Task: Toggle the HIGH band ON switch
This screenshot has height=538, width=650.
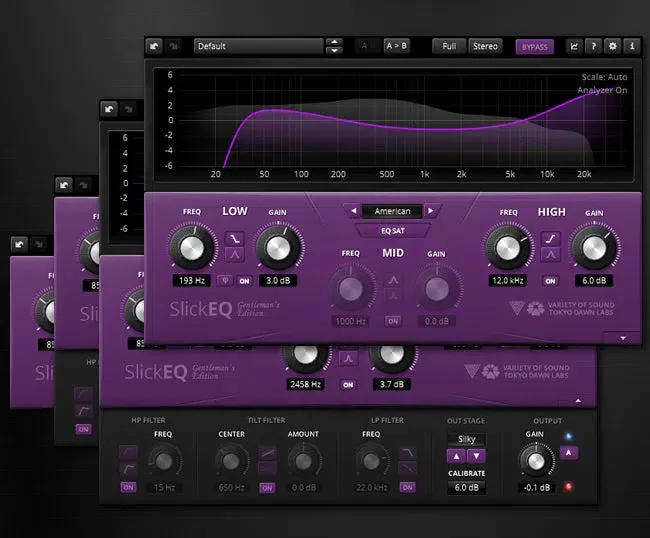Action: point(550,281)
